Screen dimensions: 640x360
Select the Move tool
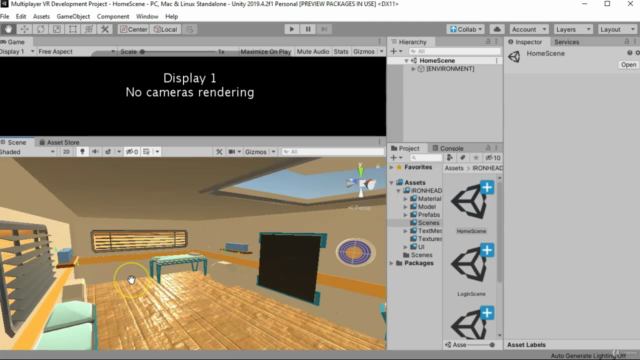pyautogui.click(x=24, y=29)
